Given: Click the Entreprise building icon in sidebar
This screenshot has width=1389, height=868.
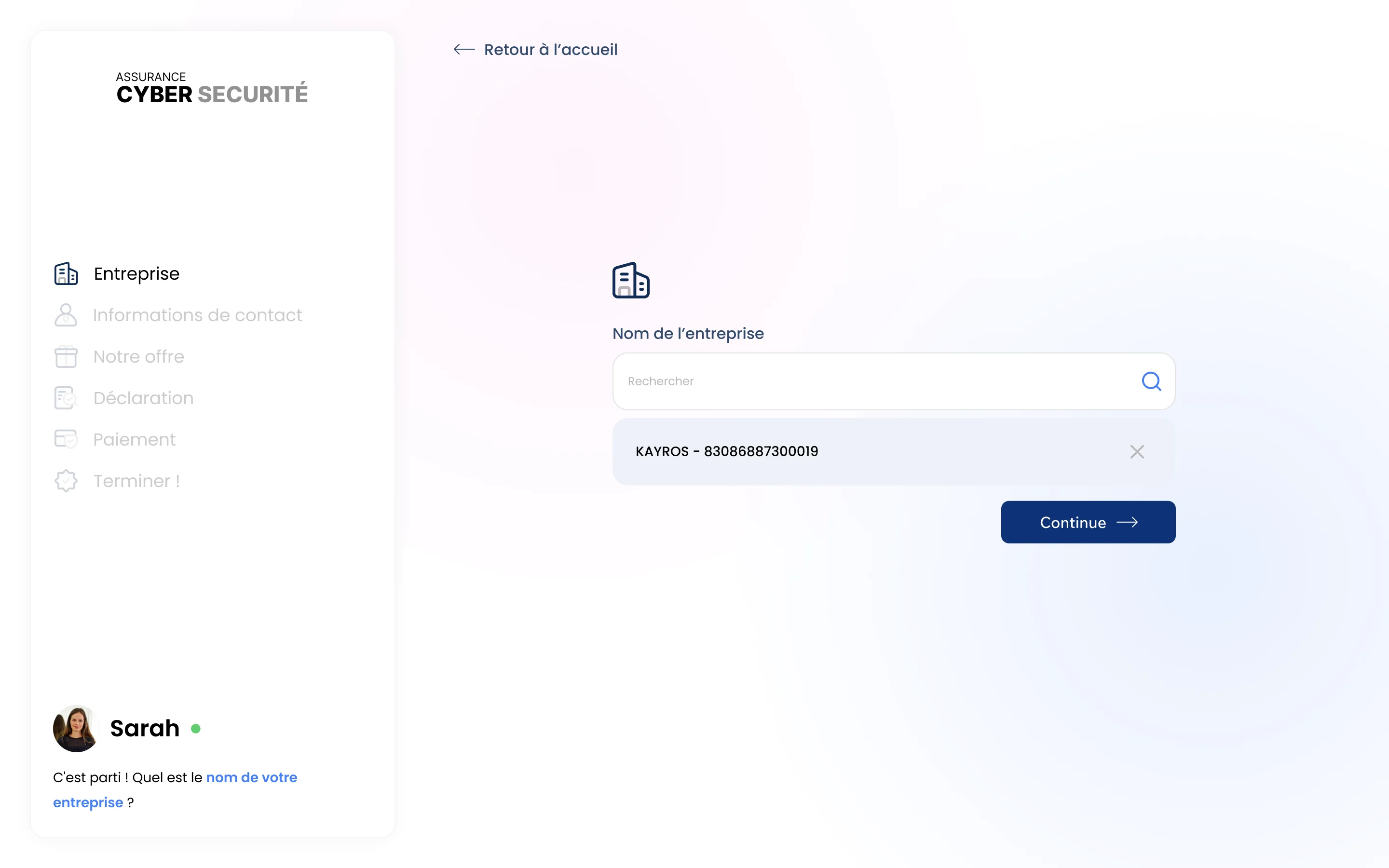Looking at the screenshot, I should (x=66, y=274).
